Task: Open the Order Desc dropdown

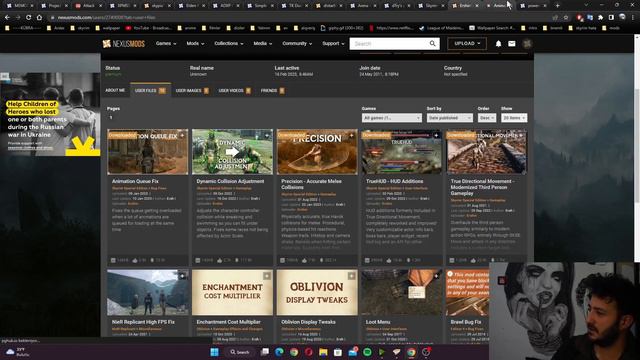Action: pos(487,118)
